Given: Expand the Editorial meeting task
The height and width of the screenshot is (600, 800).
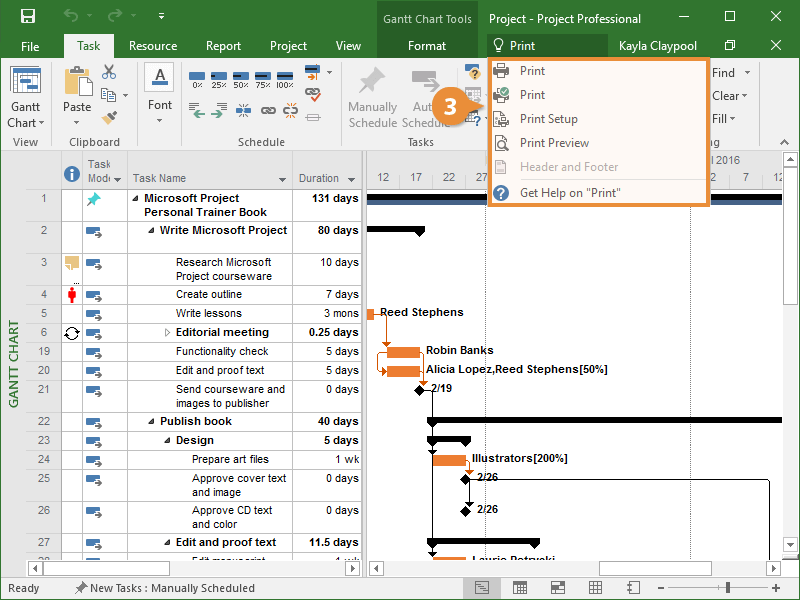Looking at the screenshot, I should pyautogui.click(x=167, y=332).
